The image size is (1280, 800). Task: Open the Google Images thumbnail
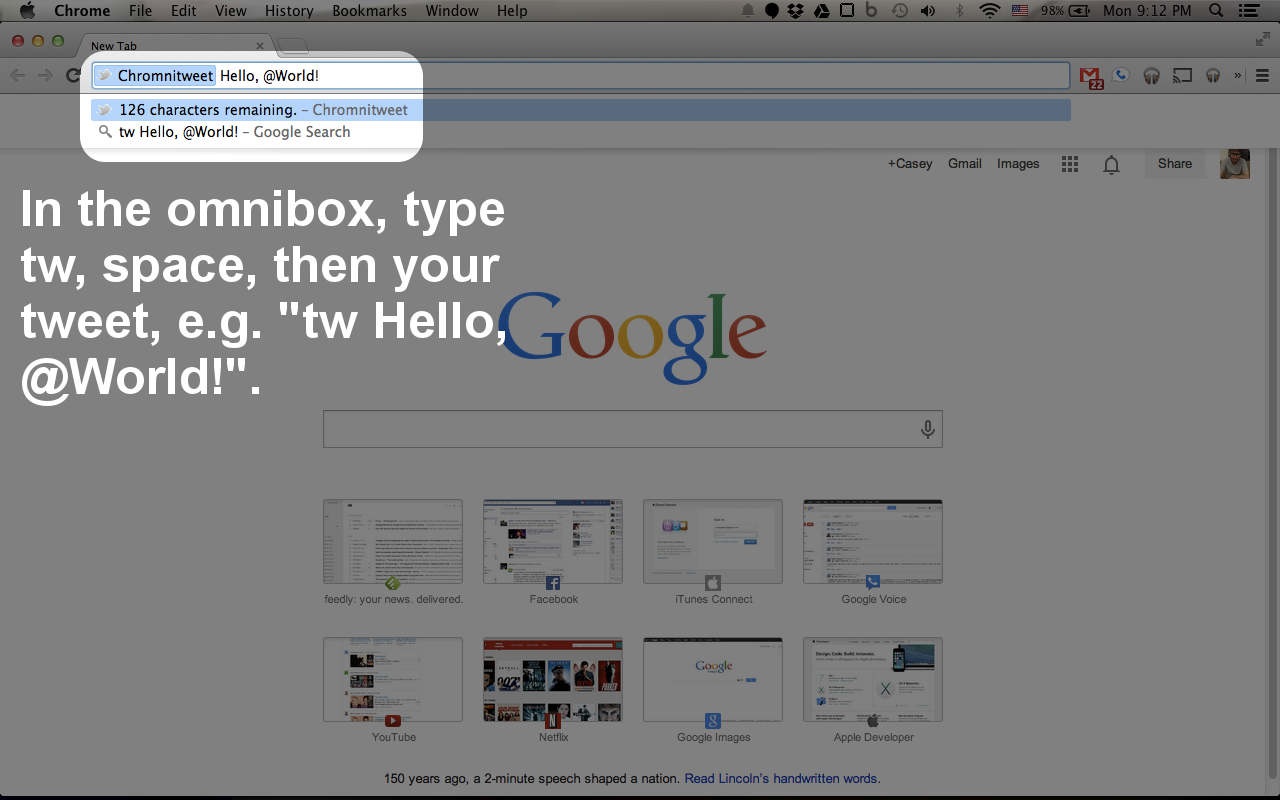coord(713,680)
